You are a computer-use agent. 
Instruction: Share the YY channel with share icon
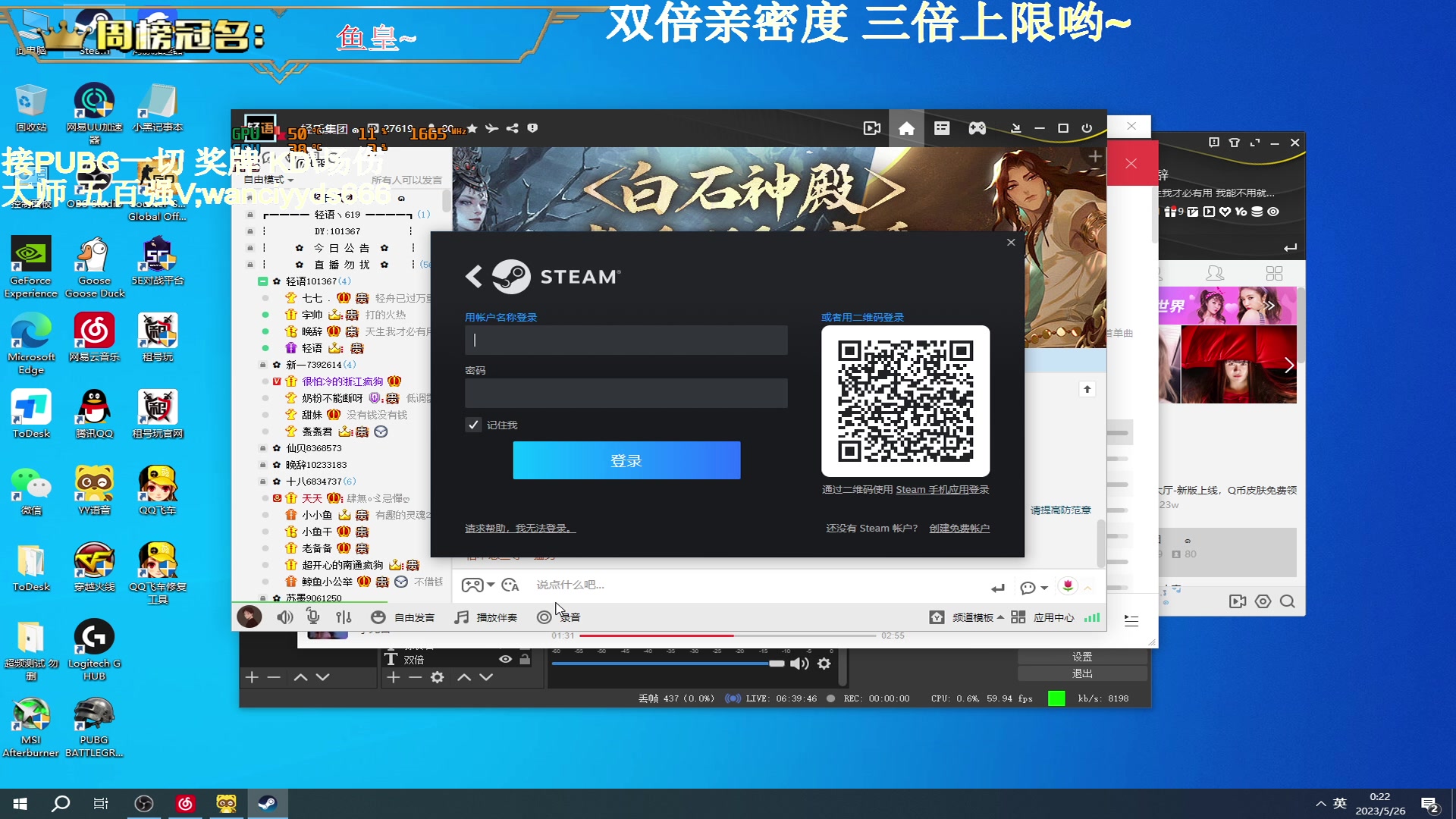pos(513,128)
